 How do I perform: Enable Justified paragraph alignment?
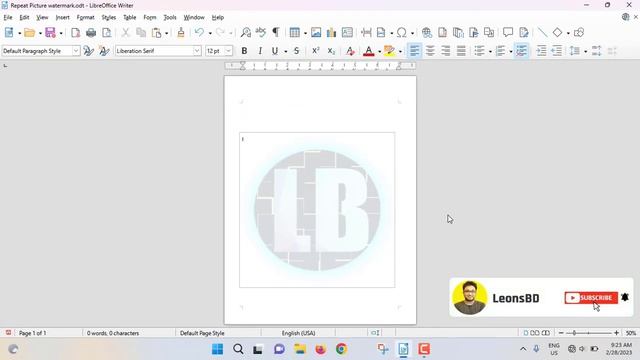(x=461, y=51)
